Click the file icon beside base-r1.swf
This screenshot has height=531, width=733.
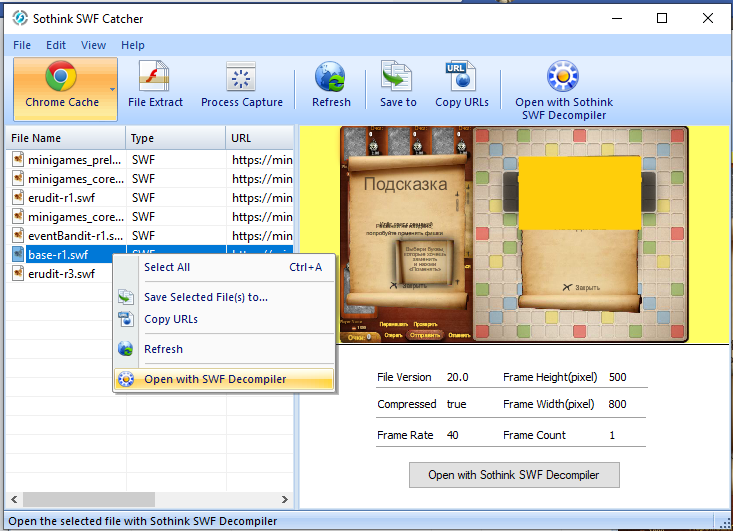pyautogui.click(x=18, y=254)
